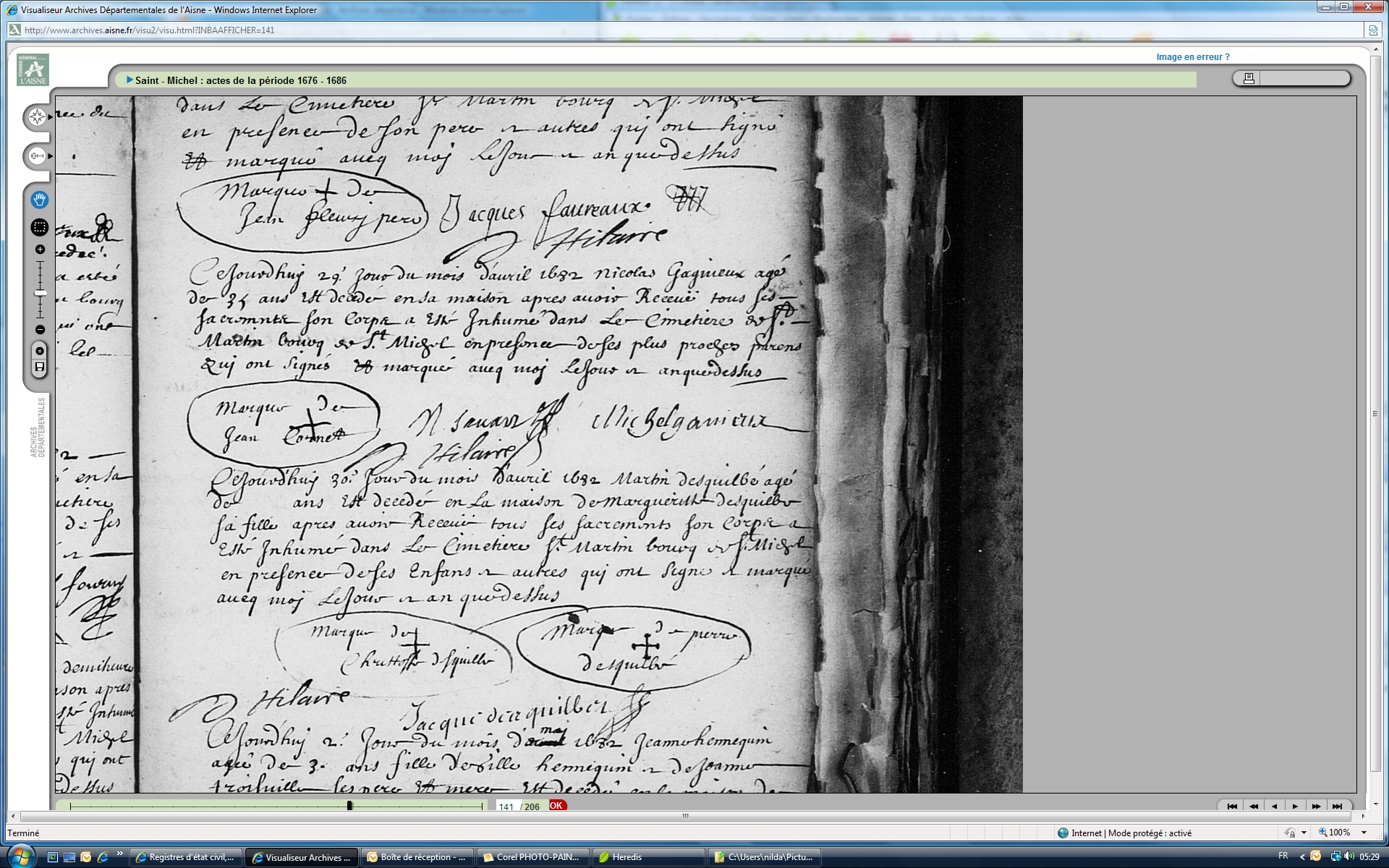The height and width of the screenshot is (868, 1389).
Task: Click the Image en erreur link
Action: [x=1192, y=57]
